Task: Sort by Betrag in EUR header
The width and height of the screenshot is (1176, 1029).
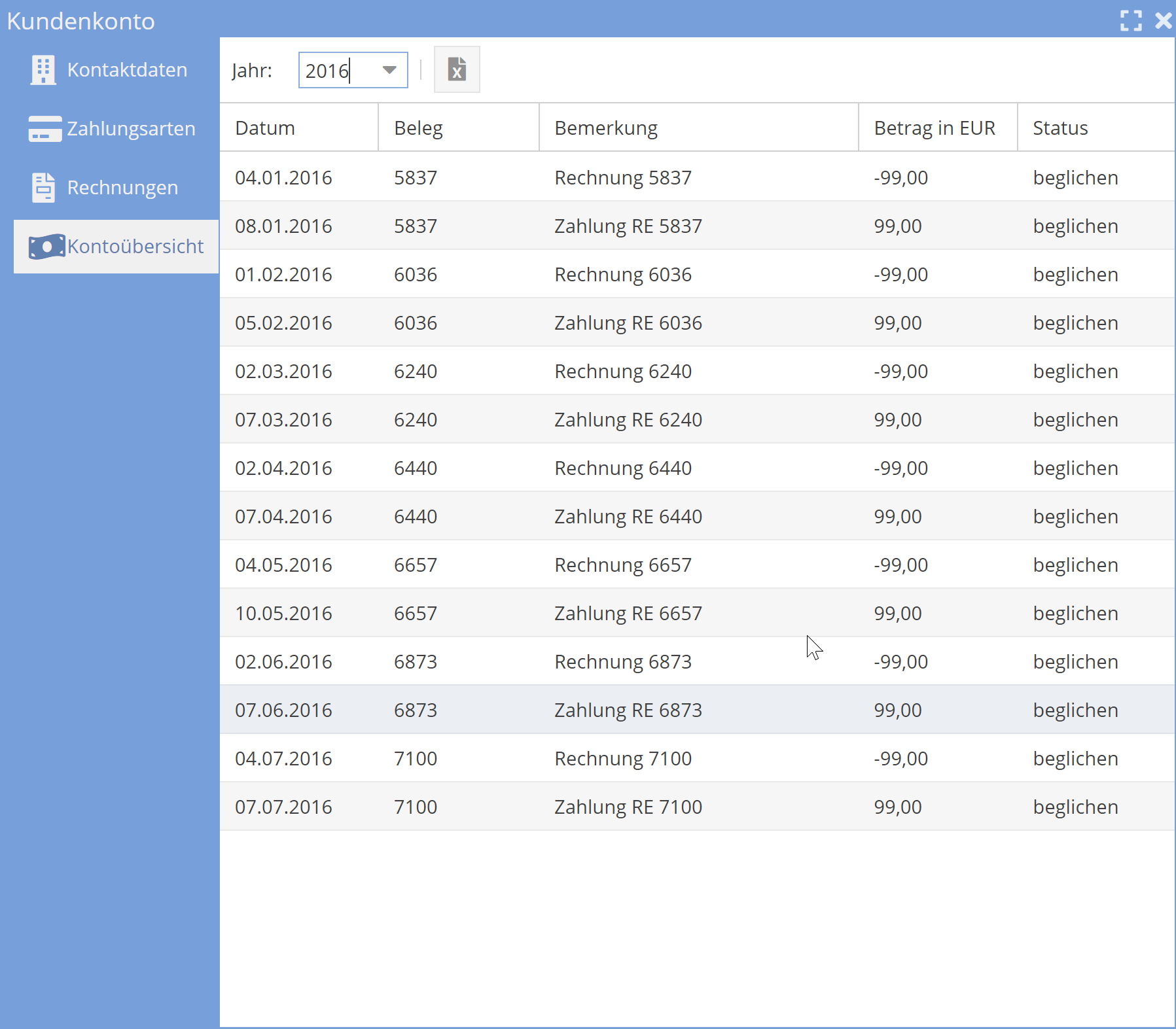Action: 938,128
